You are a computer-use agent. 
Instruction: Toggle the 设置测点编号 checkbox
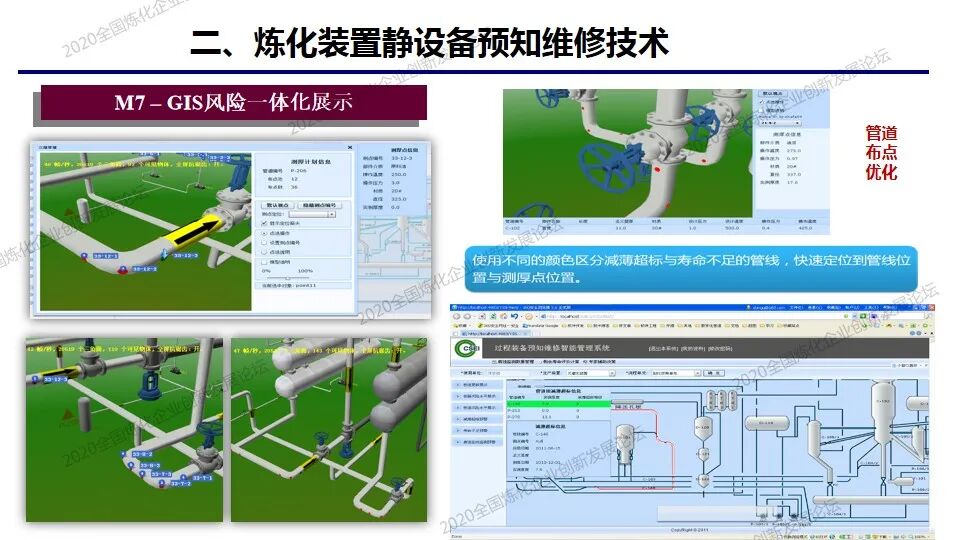tap(264, 242)
